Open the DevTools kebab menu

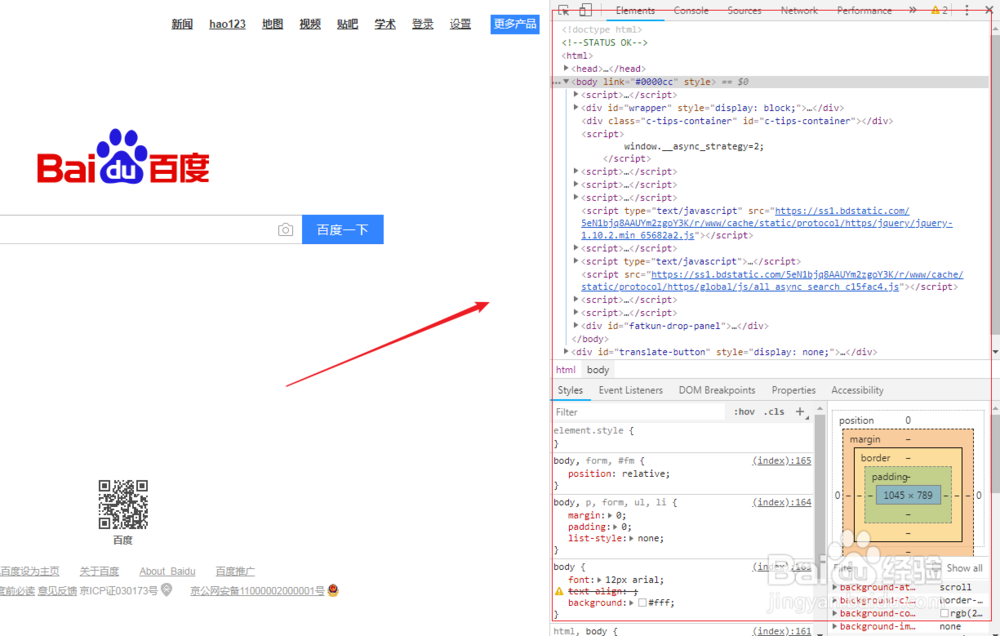967,10
